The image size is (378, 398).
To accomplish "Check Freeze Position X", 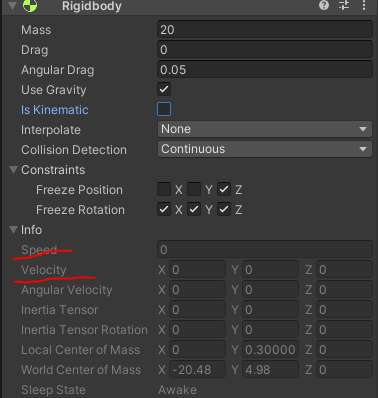I will pos(164,189).
